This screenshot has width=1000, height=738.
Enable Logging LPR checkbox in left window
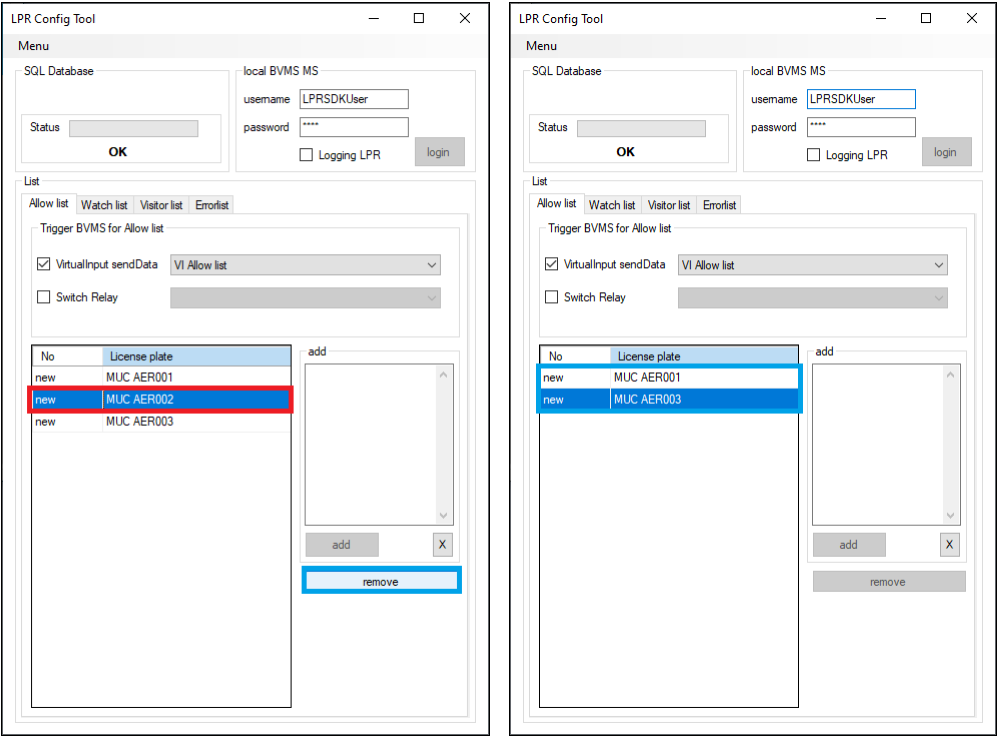tap(307, 155)
